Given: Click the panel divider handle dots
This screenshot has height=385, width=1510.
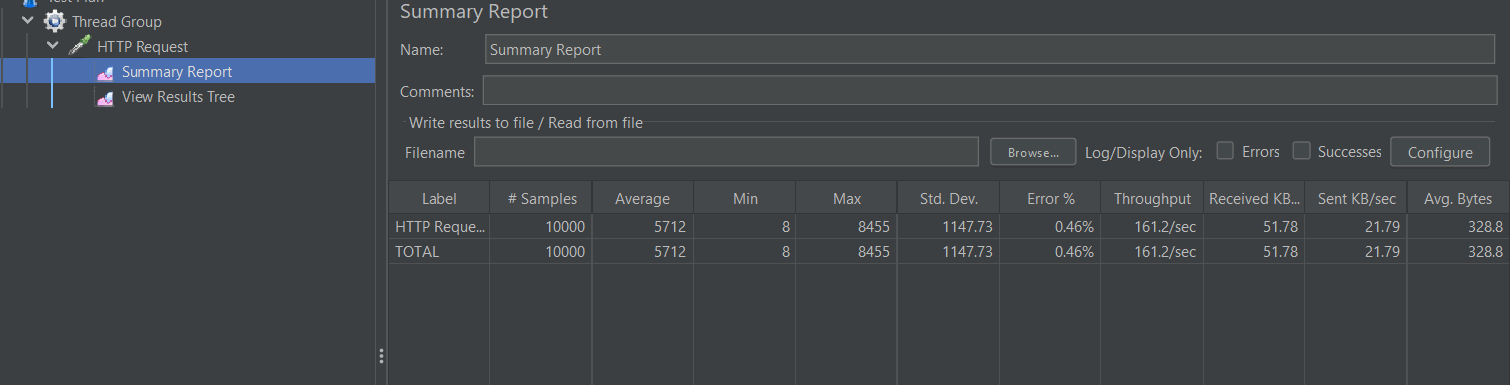Looking at the screenshot, I should (x=381, y=356).
